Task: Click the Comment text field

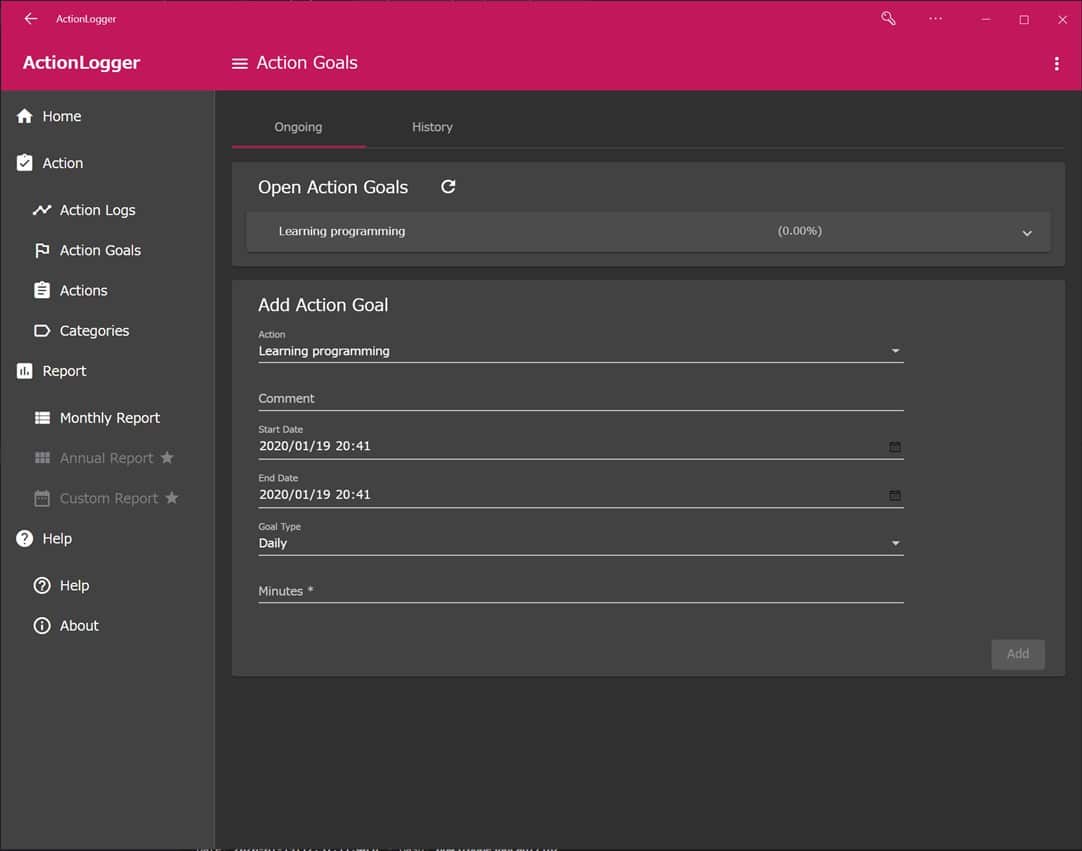Action: pos(580,398)
